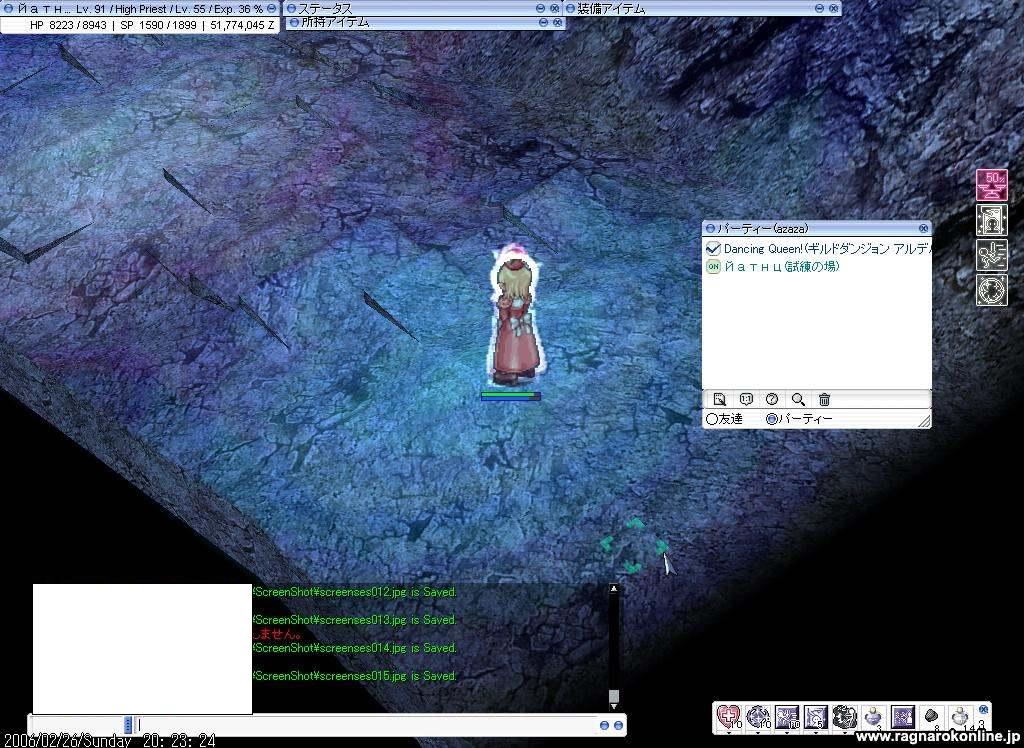Image resolution: width=1024 pixels, height=748 pixels.
Task: Click the パーティー(azaza) title bar
Action: click(816, 228)
